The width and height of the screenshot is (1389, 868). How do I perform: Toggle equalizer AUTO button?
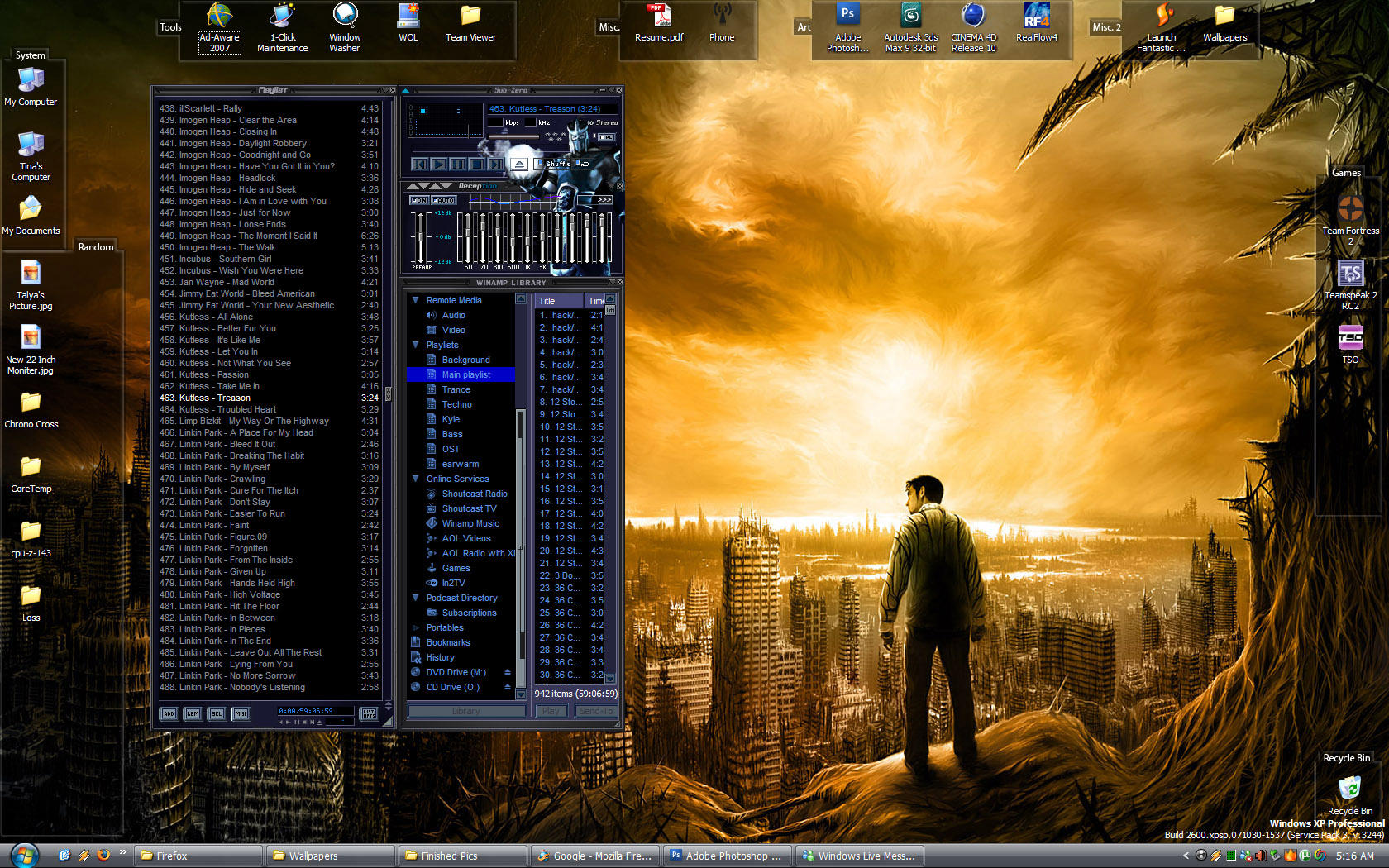tap(444, 200)
